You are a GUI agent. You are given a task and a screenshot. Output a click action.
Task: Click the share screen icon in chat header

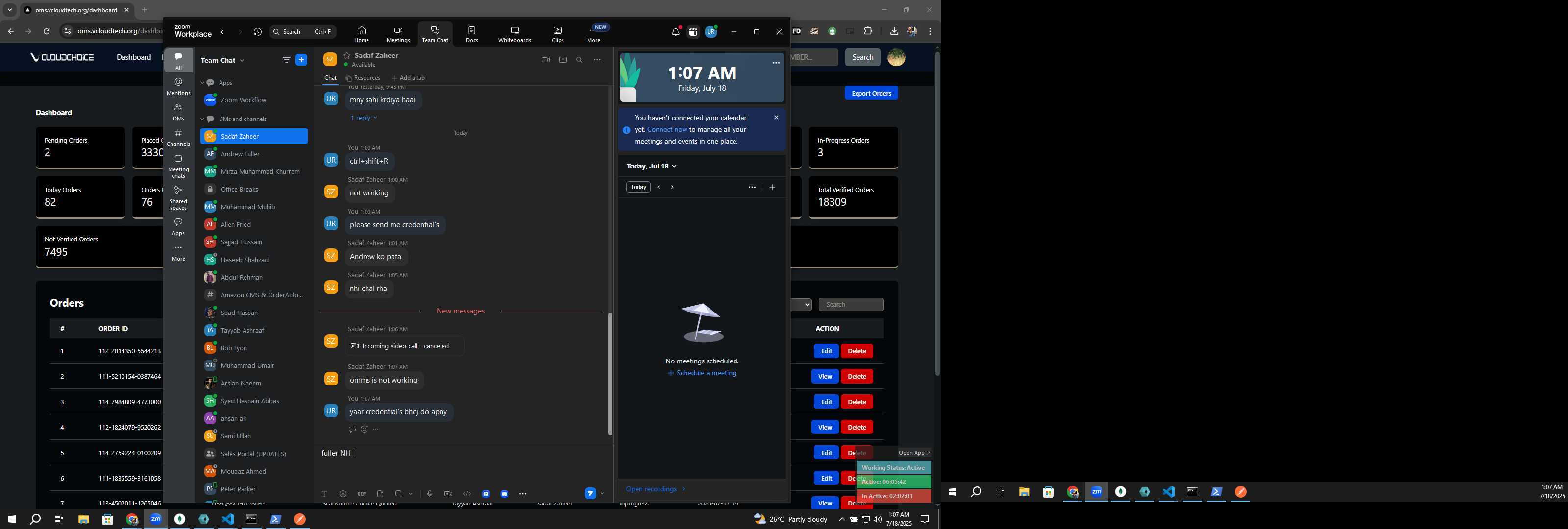coord(563,60)
